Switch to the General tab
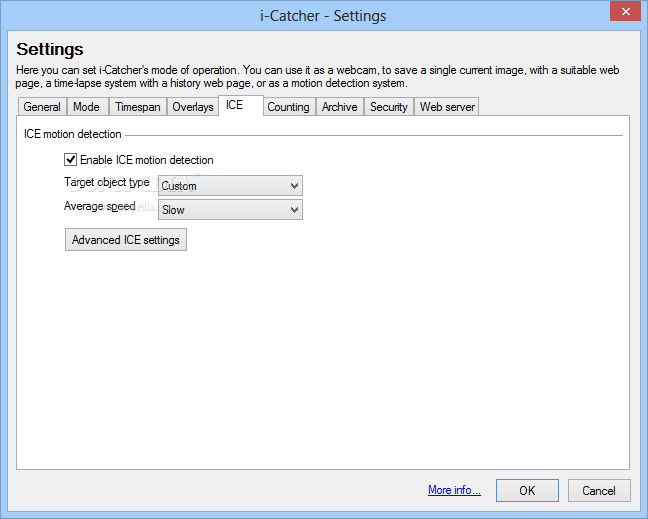The height and width of the screenshot is (519, 648). pos(42,107)
